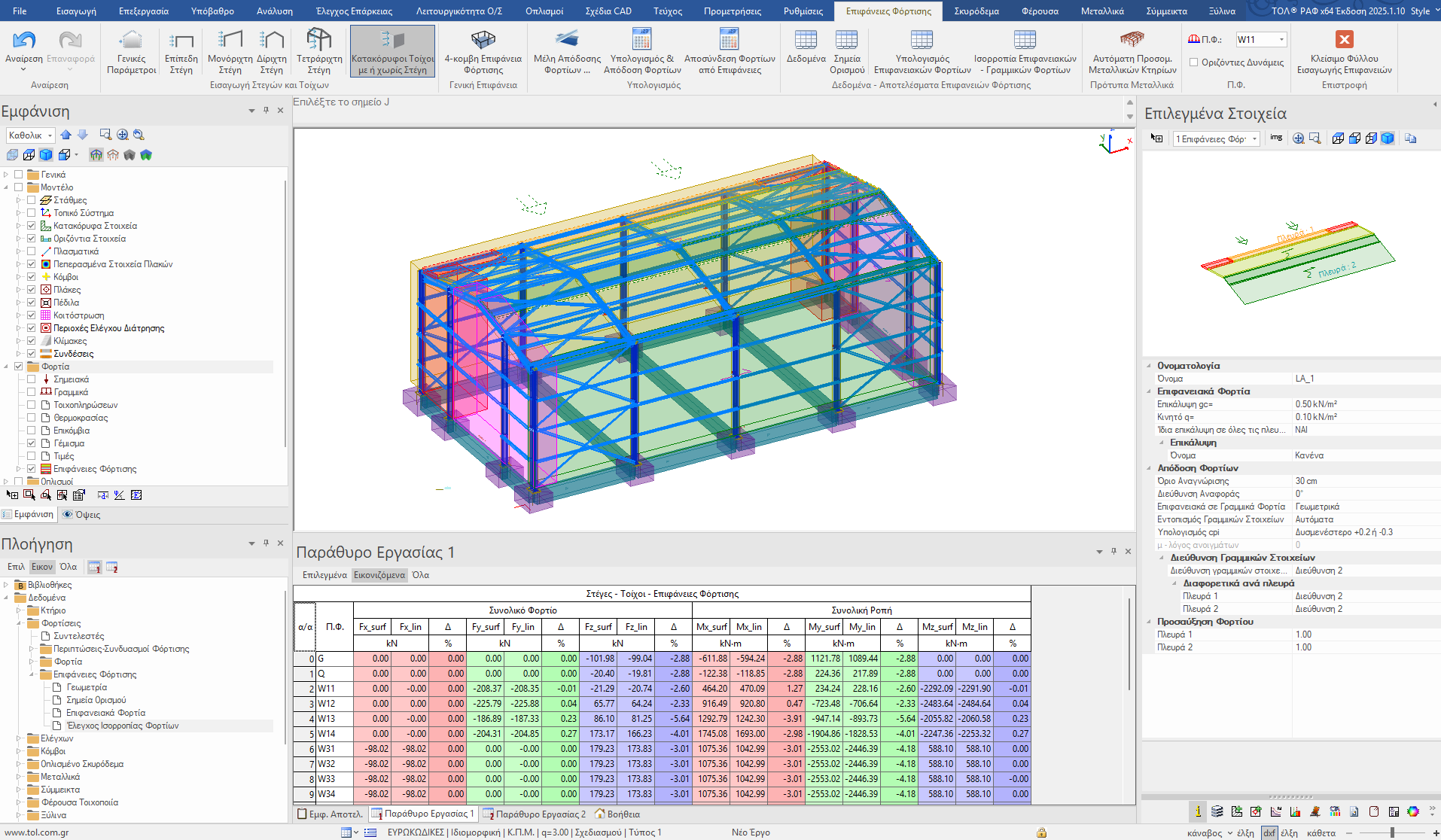Expand the Περιπτώσεις-Συνδυασμοί Φόρτισης tree node

[32, 649]
